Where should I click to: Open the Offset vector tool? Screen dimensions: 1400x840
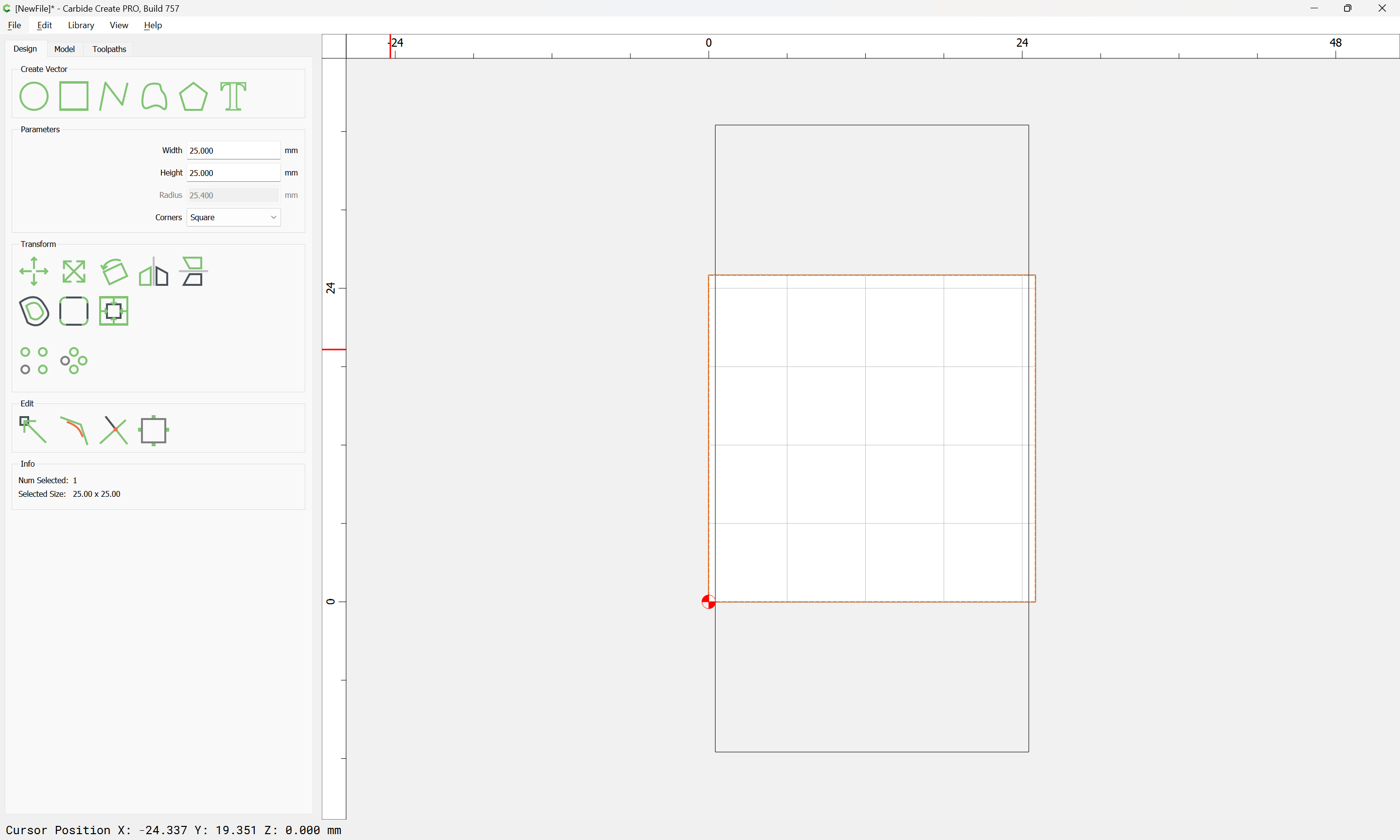pyautogui.click(x=34, y=311)
